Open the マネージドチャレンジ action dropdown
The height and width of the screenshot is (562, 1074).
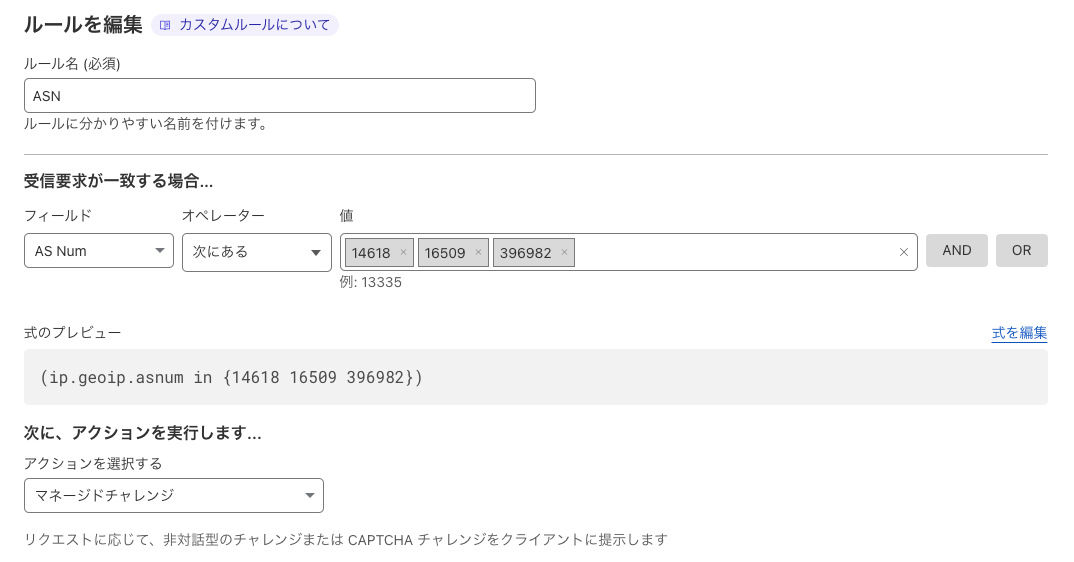174,496
